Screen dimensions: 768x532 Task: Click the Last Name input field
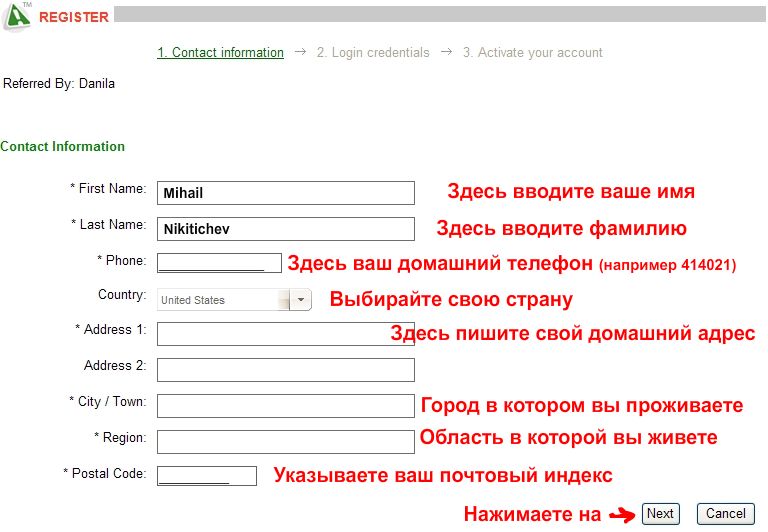286,229
